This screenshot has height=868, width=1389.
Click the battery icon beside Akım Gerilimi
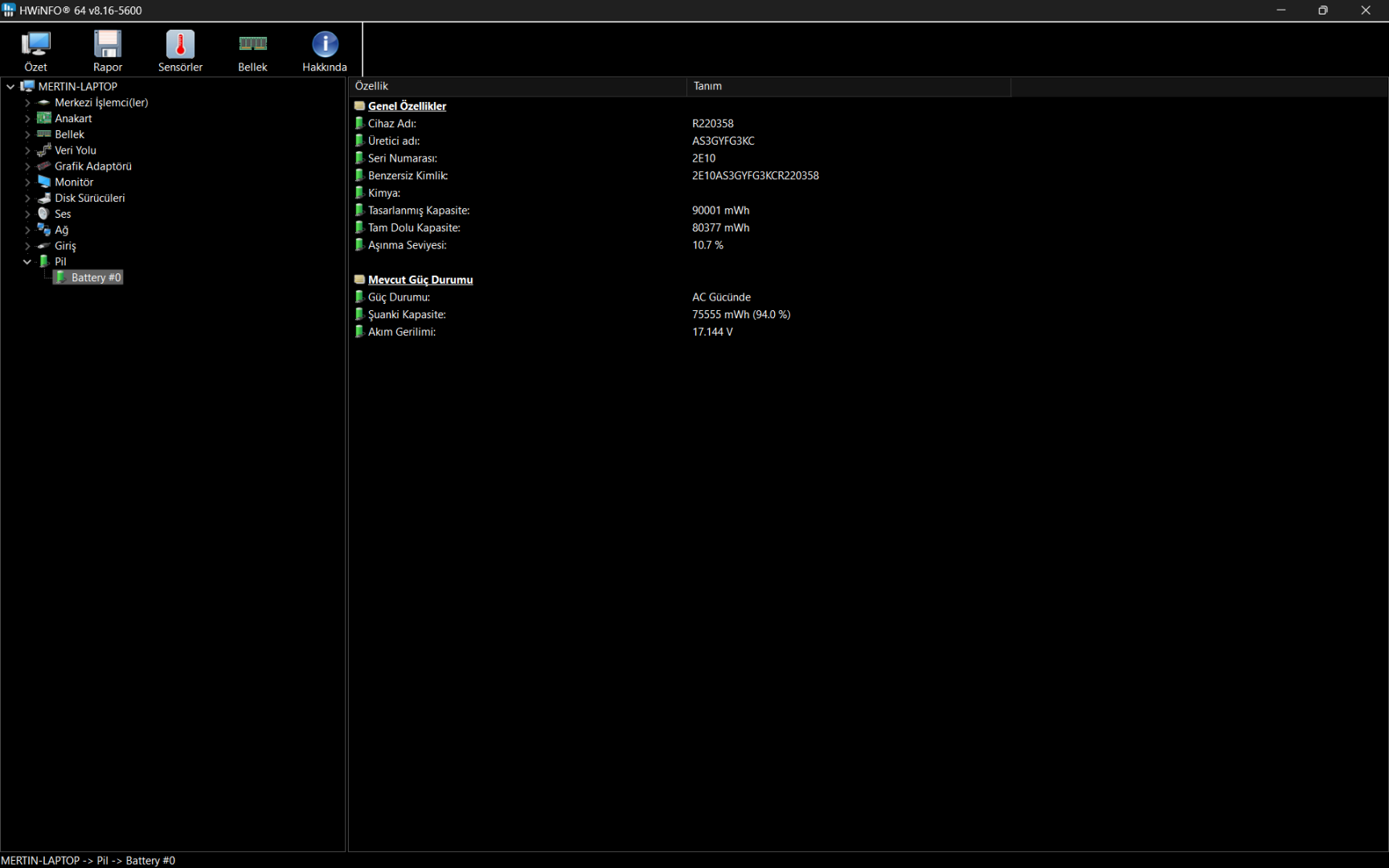tap(359, 331)
